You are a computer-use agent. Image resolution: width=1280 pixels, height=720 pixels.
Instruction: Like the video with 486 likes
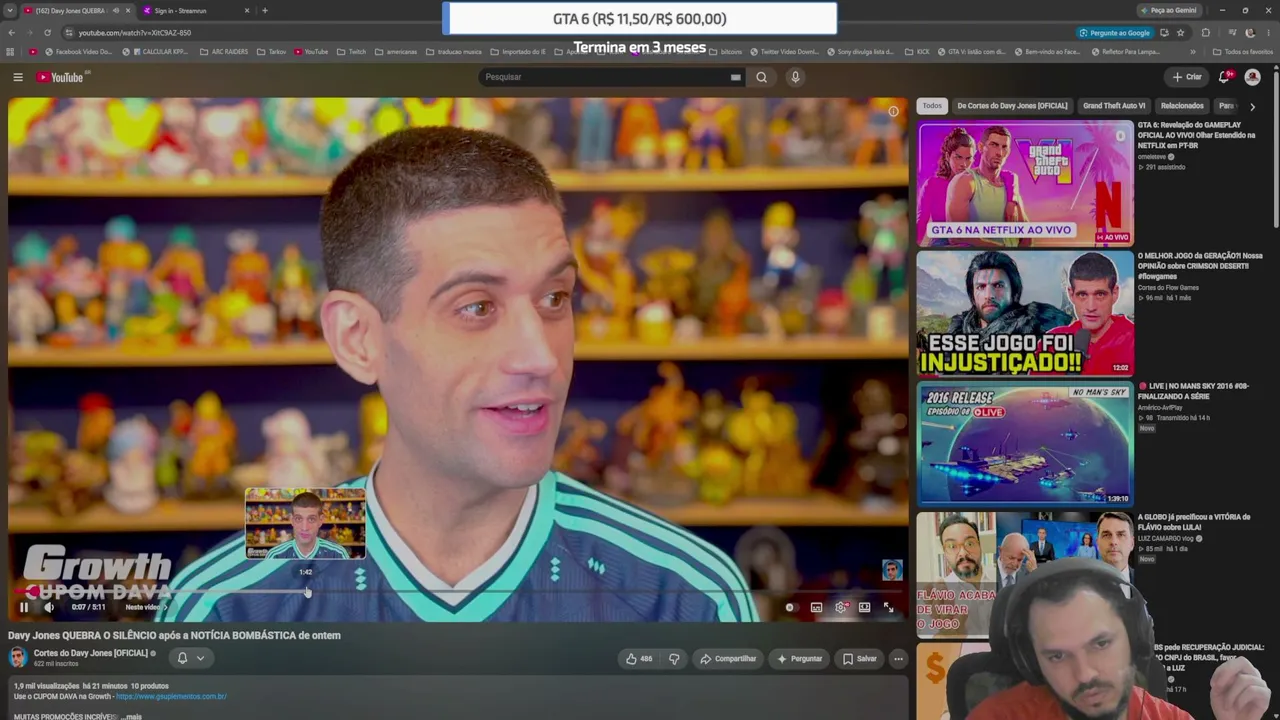638,658
